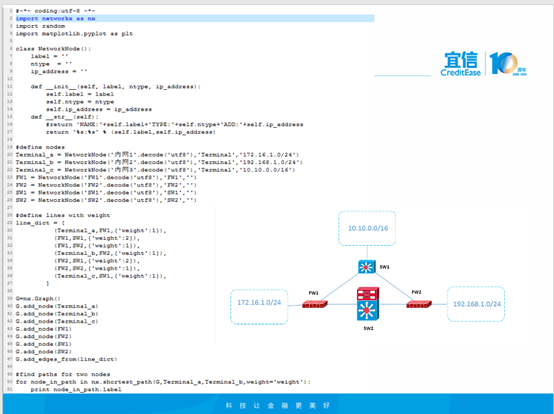Click the CreditEase logo
The height and width of the screenshot is (414, 554).
click(x=461, y=64)
